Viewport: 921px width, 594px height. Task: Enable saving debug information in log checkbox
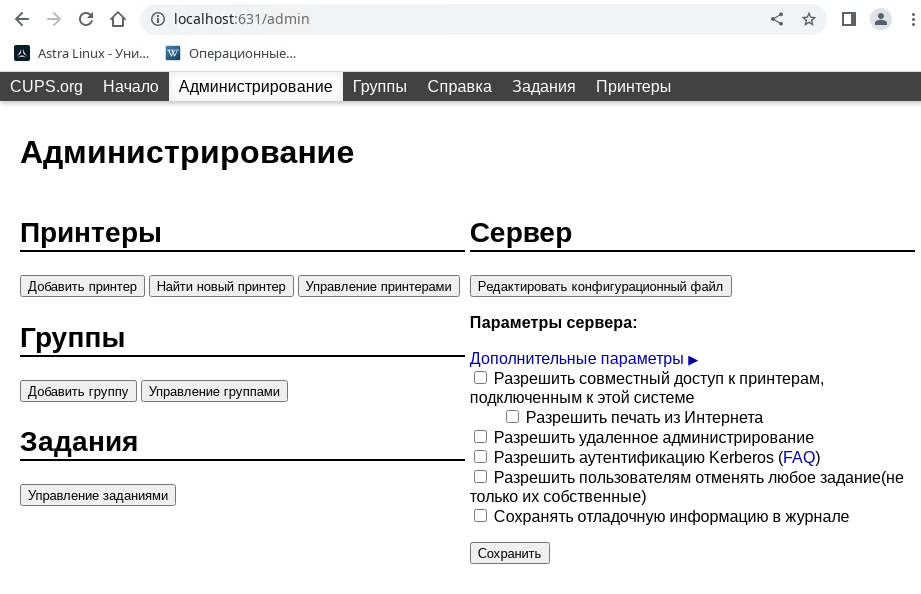pos(480,516)
